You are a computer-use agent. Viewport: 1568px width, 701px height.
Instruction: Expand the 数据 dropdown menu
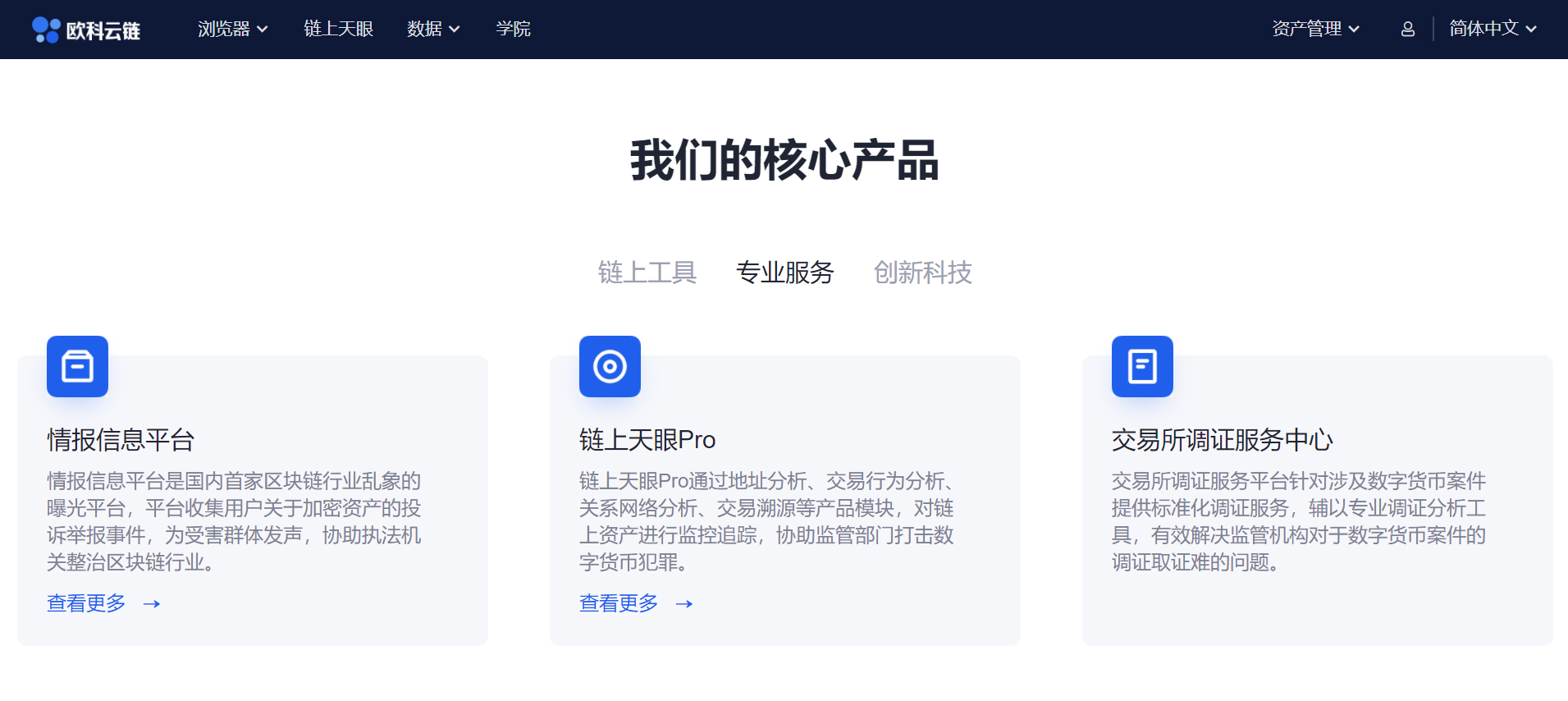pyautogui.click(x=433, y=29)
